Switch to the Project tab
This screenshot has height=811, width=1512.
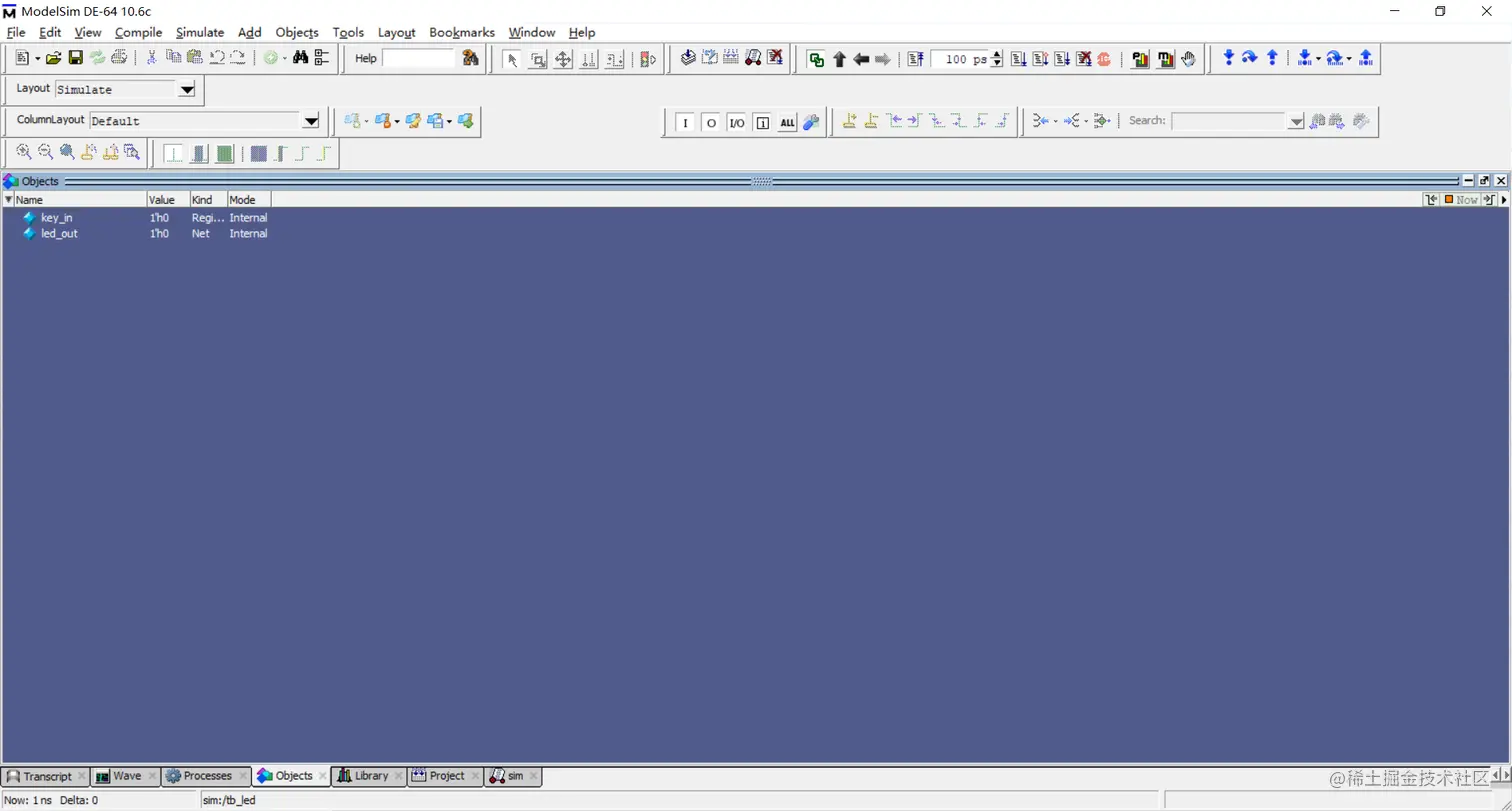(447, 776)
